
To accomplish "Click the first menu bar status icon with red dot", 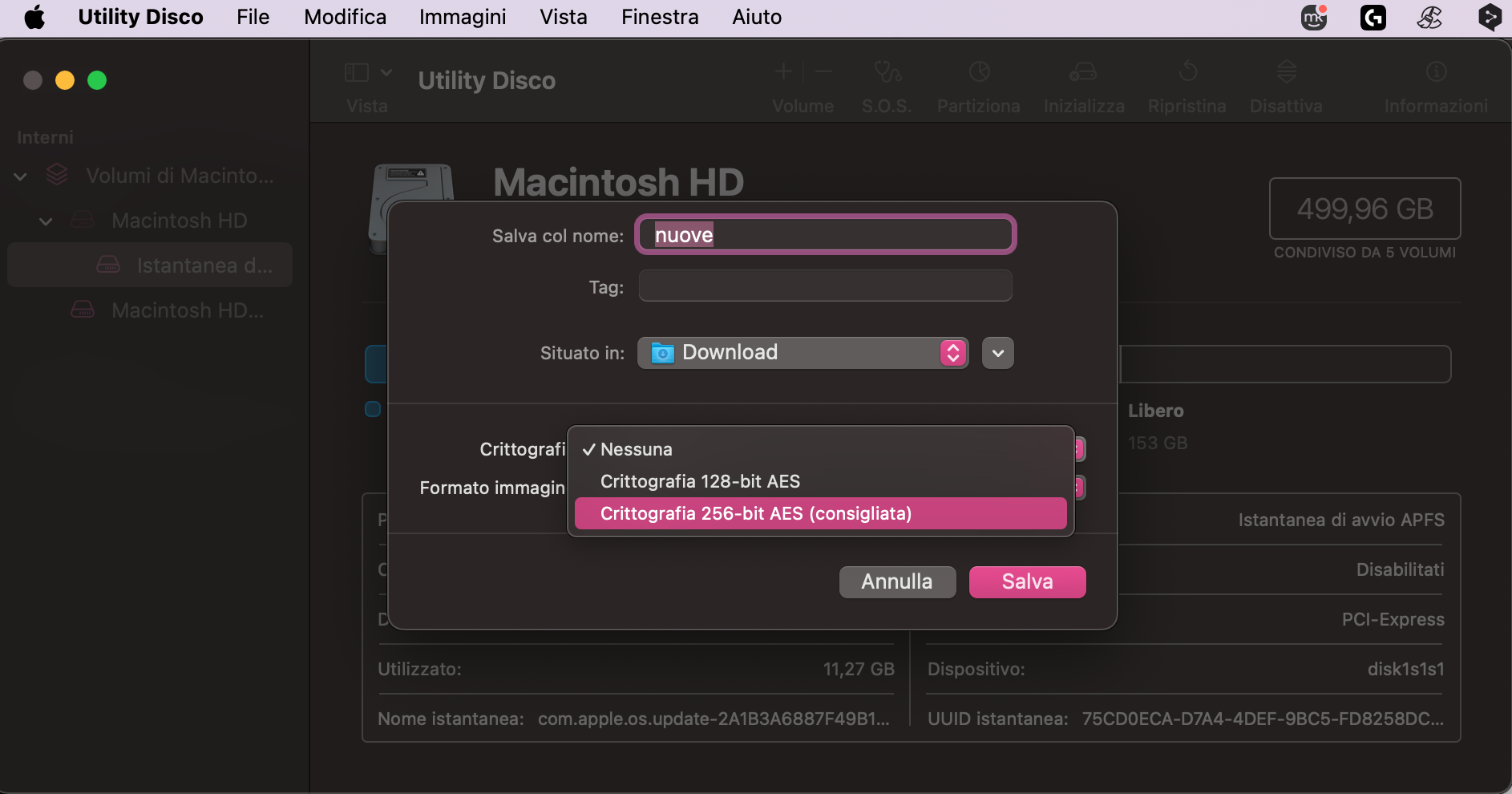I will tap(1314, 17).
